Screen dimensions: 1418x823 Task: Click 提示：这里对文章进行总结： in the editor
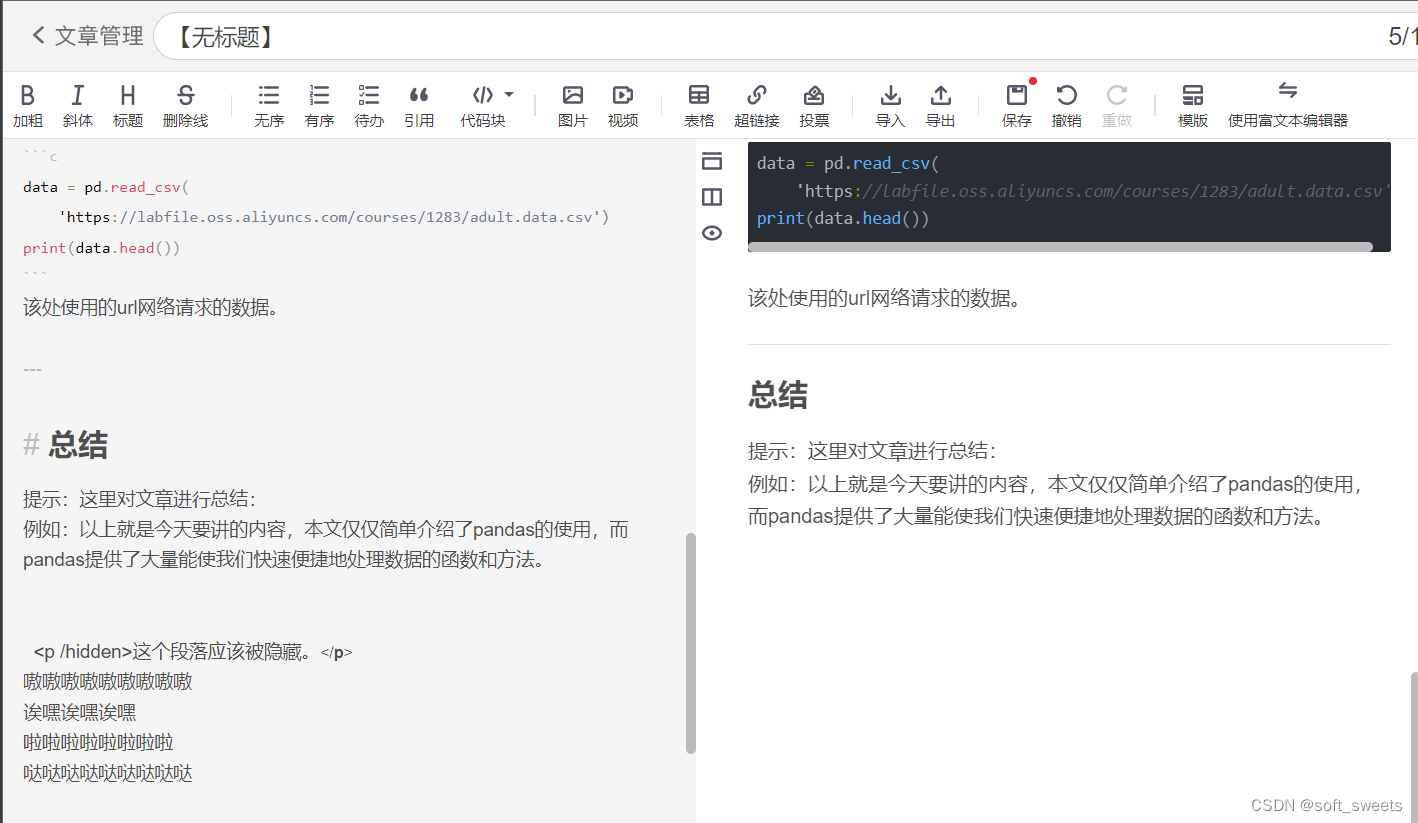140,499
